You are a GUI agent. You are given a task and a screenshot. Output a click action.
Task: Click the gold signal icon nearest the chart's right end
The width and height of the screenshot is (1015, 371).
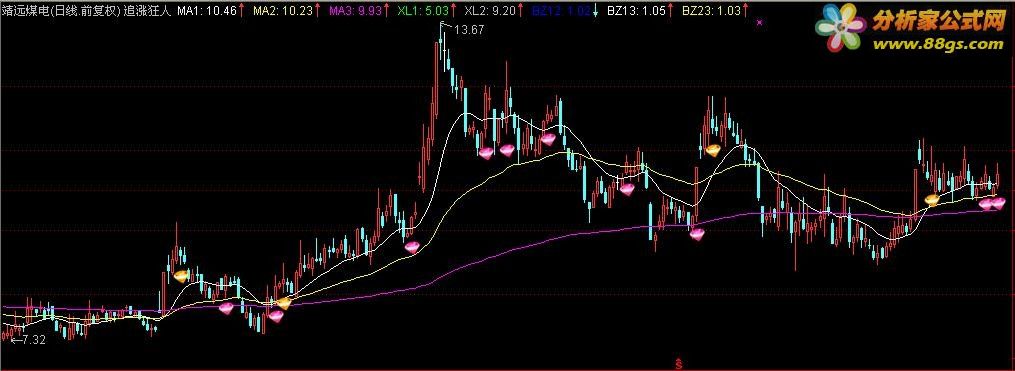click(932, 200)
